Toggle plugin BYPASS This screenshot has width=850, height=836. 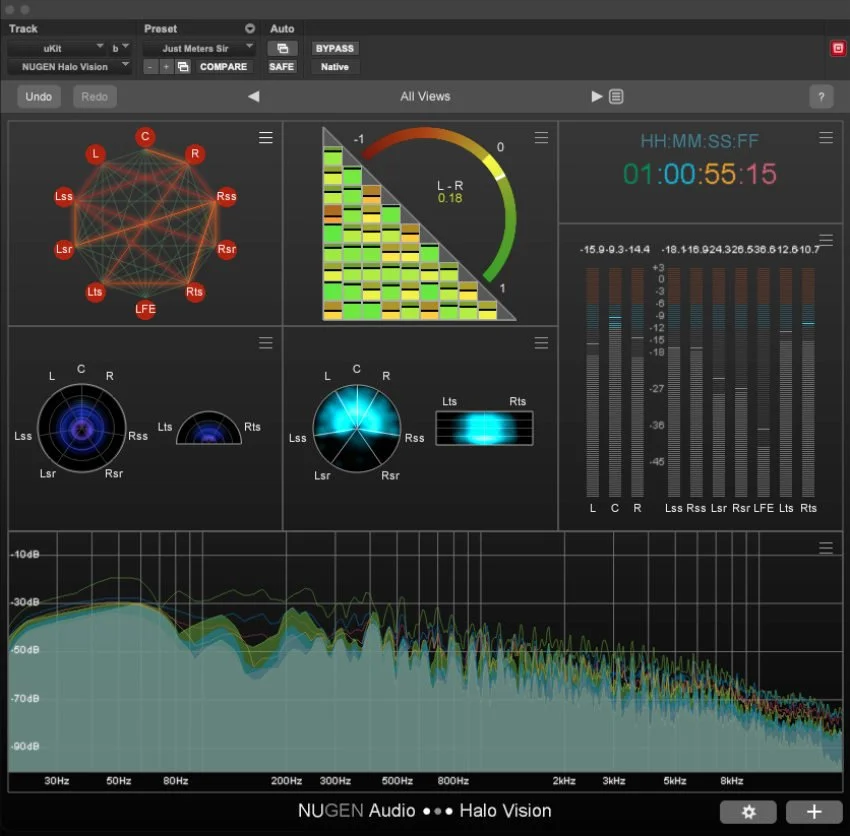[334, 48]
